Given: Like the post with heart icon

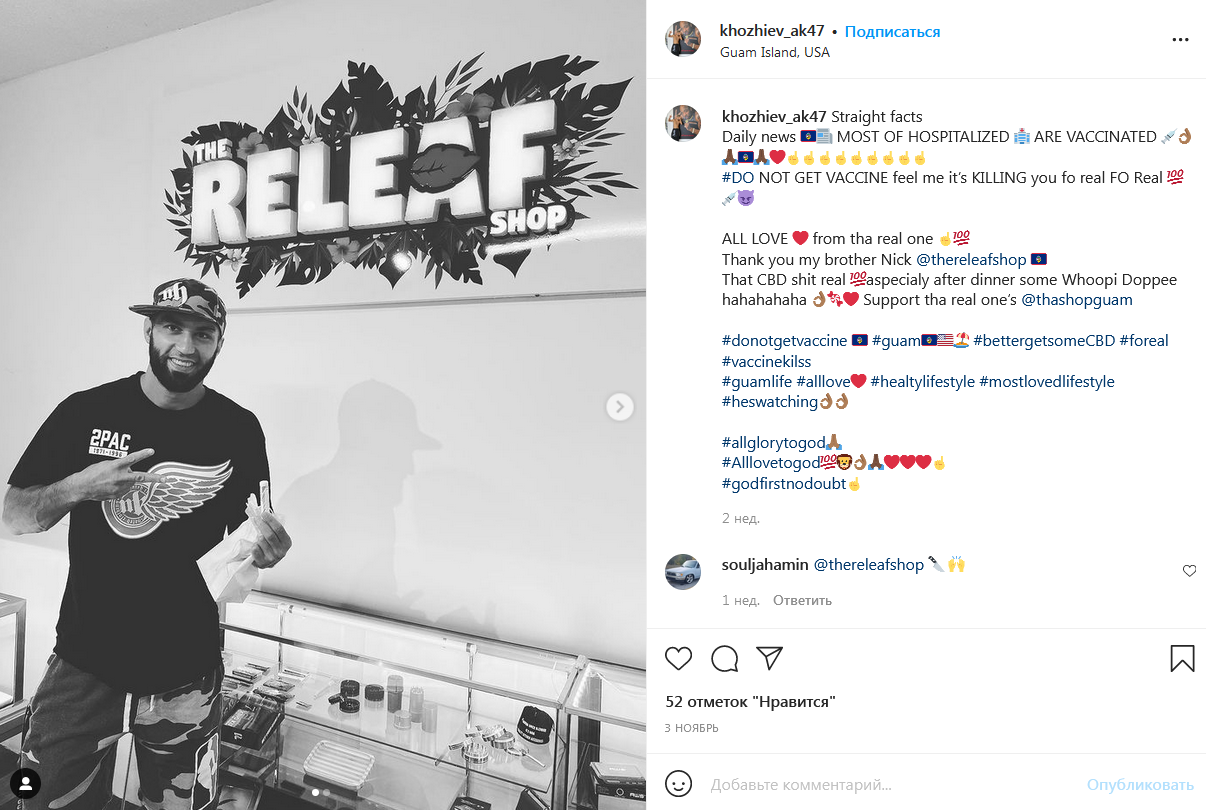Looking at the screenshot, I should click(x=679, y=658).
